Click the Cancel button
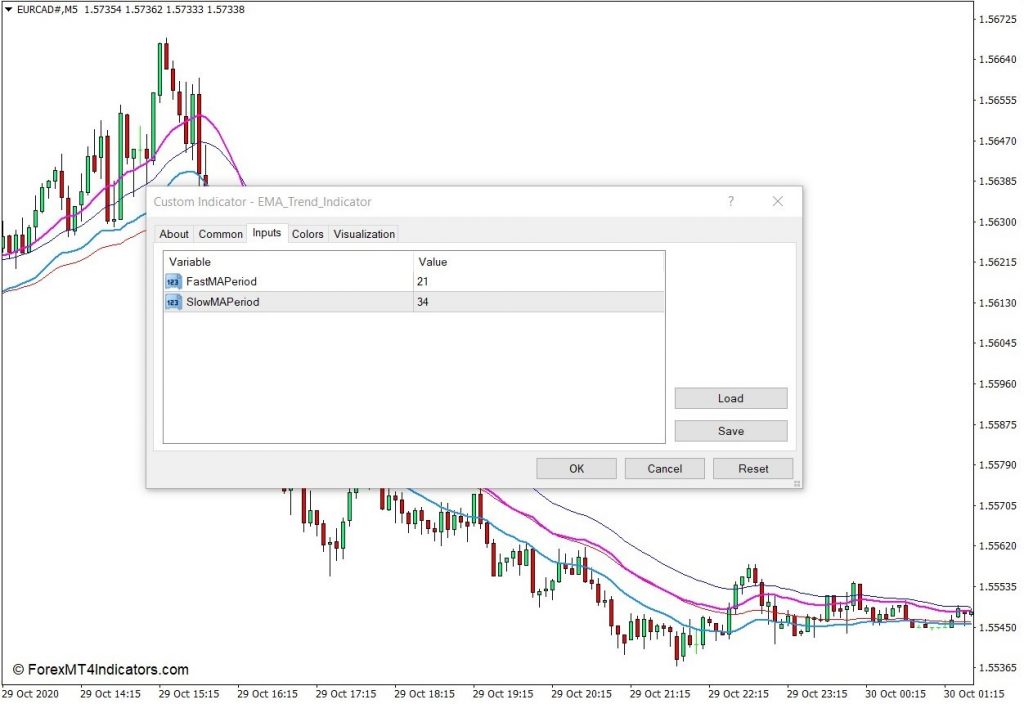Image resolution: width=1024 pixels, height=704 pixels. (x=664, y=468)
